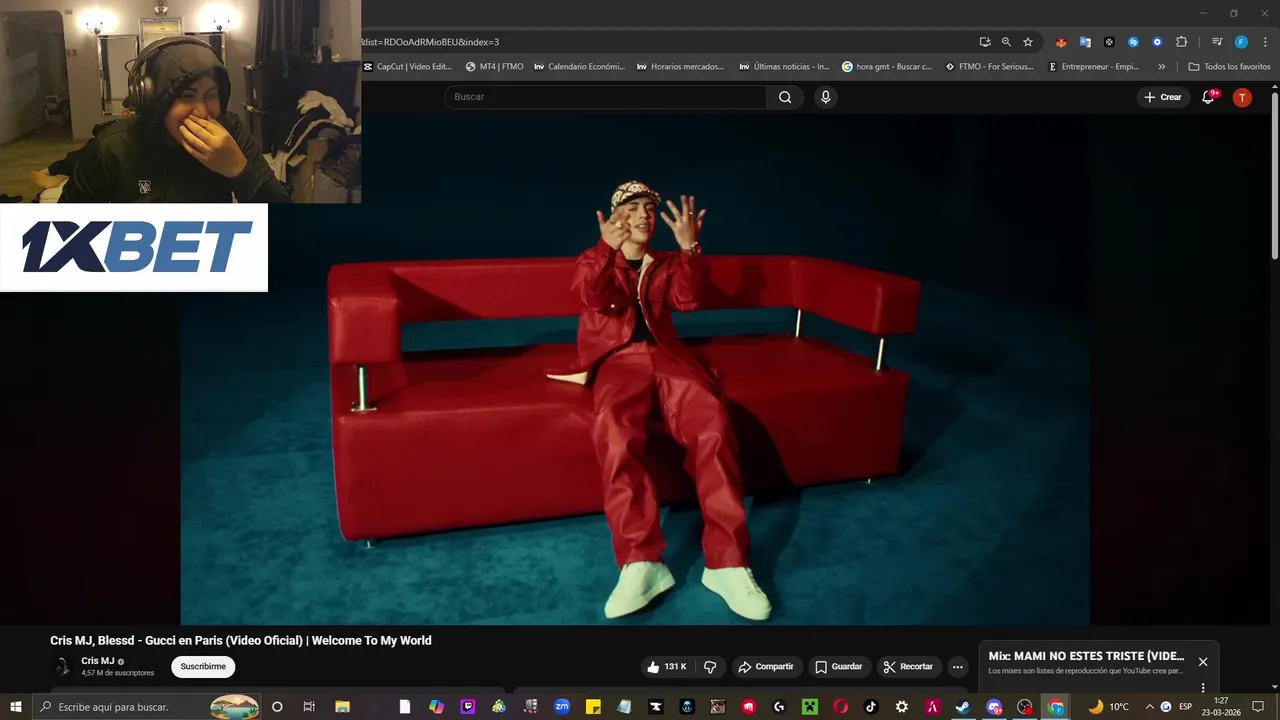Open YouTube notifications bell
The height and width of the screenshot is (720, 1280).
click(1208, 97)
